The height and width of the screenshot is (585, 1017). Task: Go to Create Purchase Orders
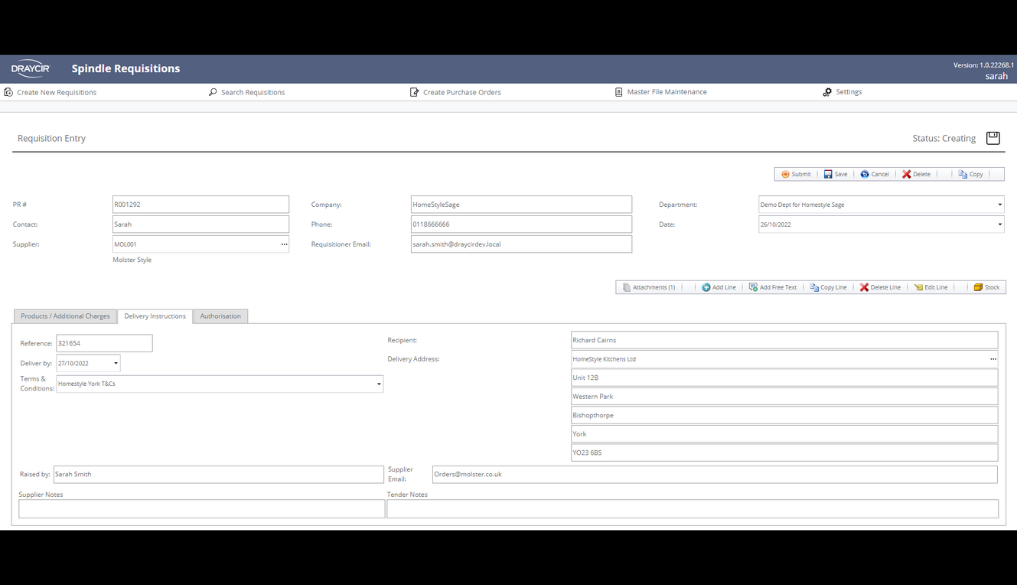pos(455,92)
